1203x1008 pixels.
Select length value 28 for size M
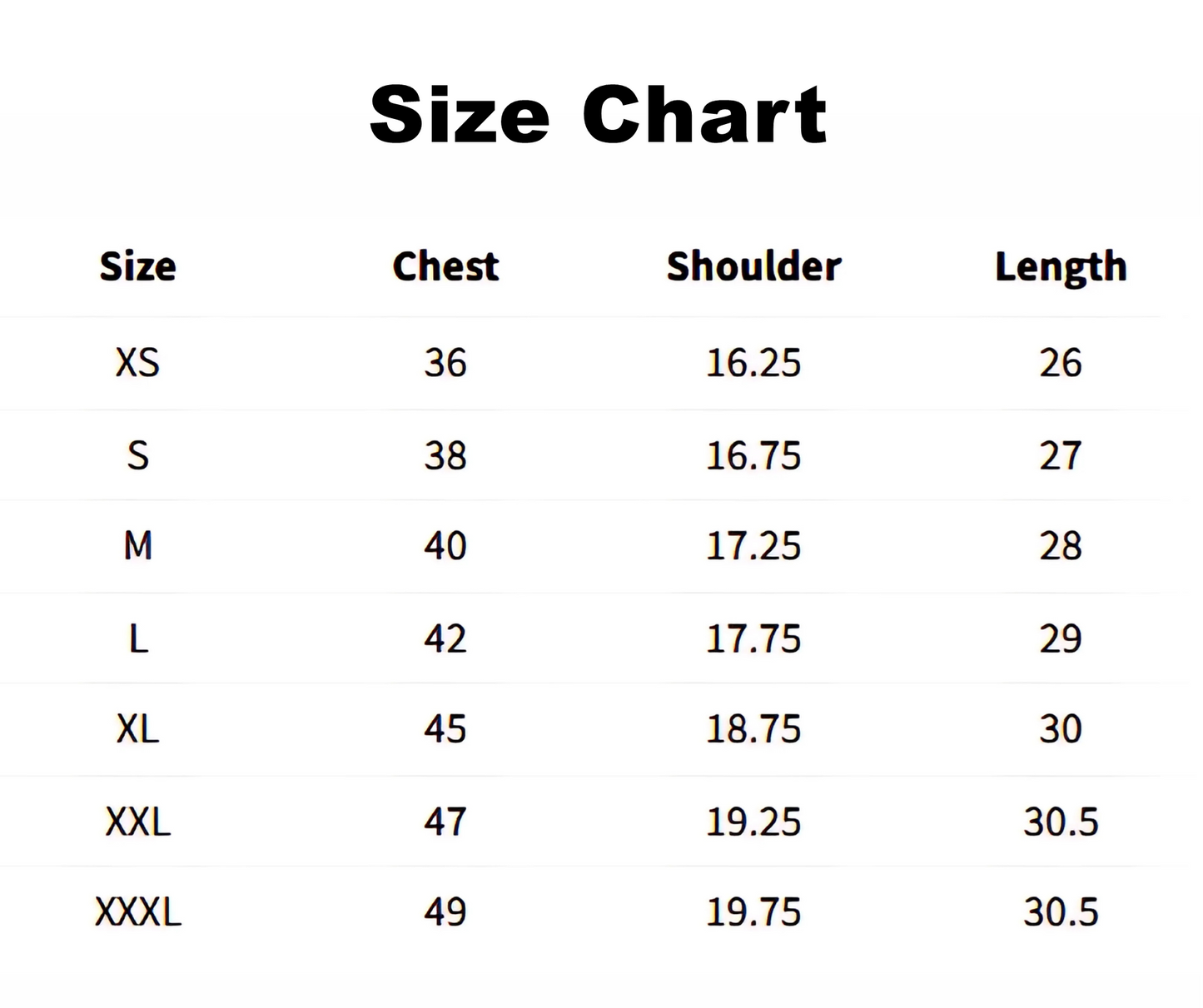(x=1061, y=546)
